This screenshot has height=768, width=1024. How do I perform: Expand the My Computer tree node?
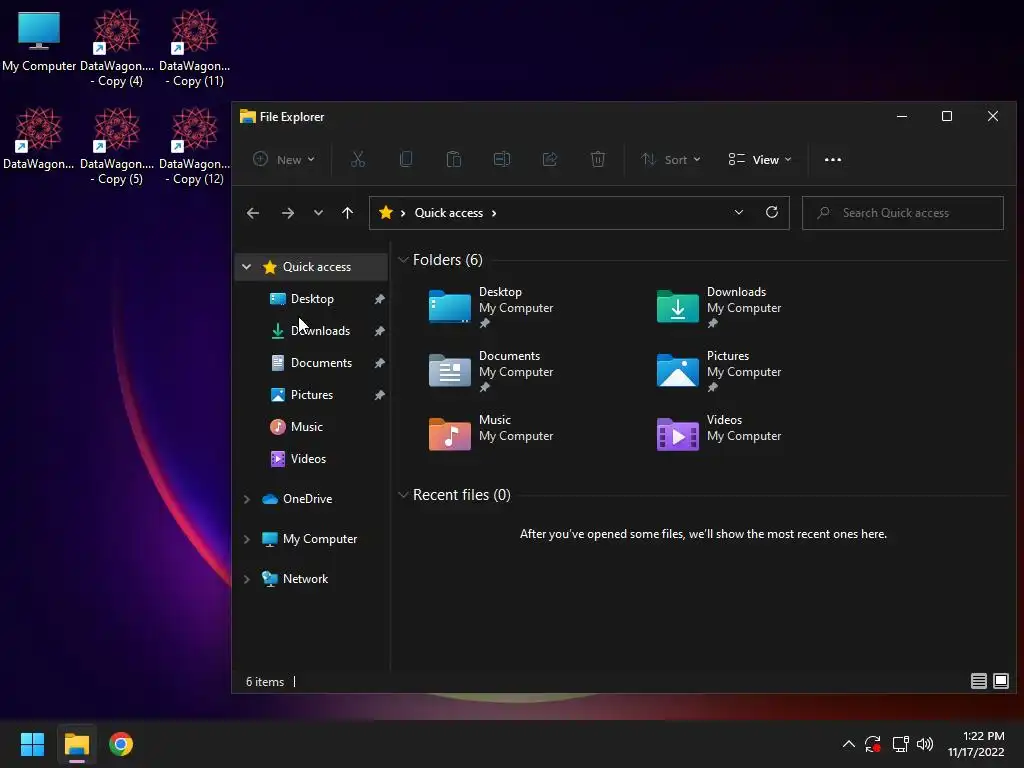click(x=246, y=539)
